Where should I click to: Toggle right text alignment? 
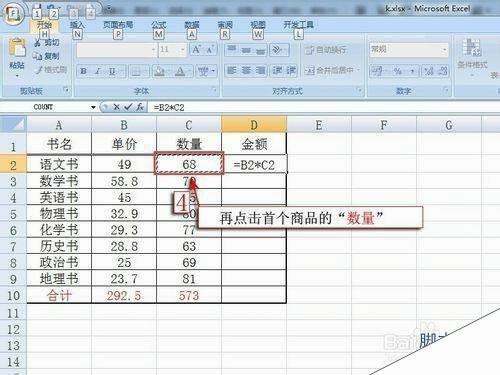click(260, 71)
